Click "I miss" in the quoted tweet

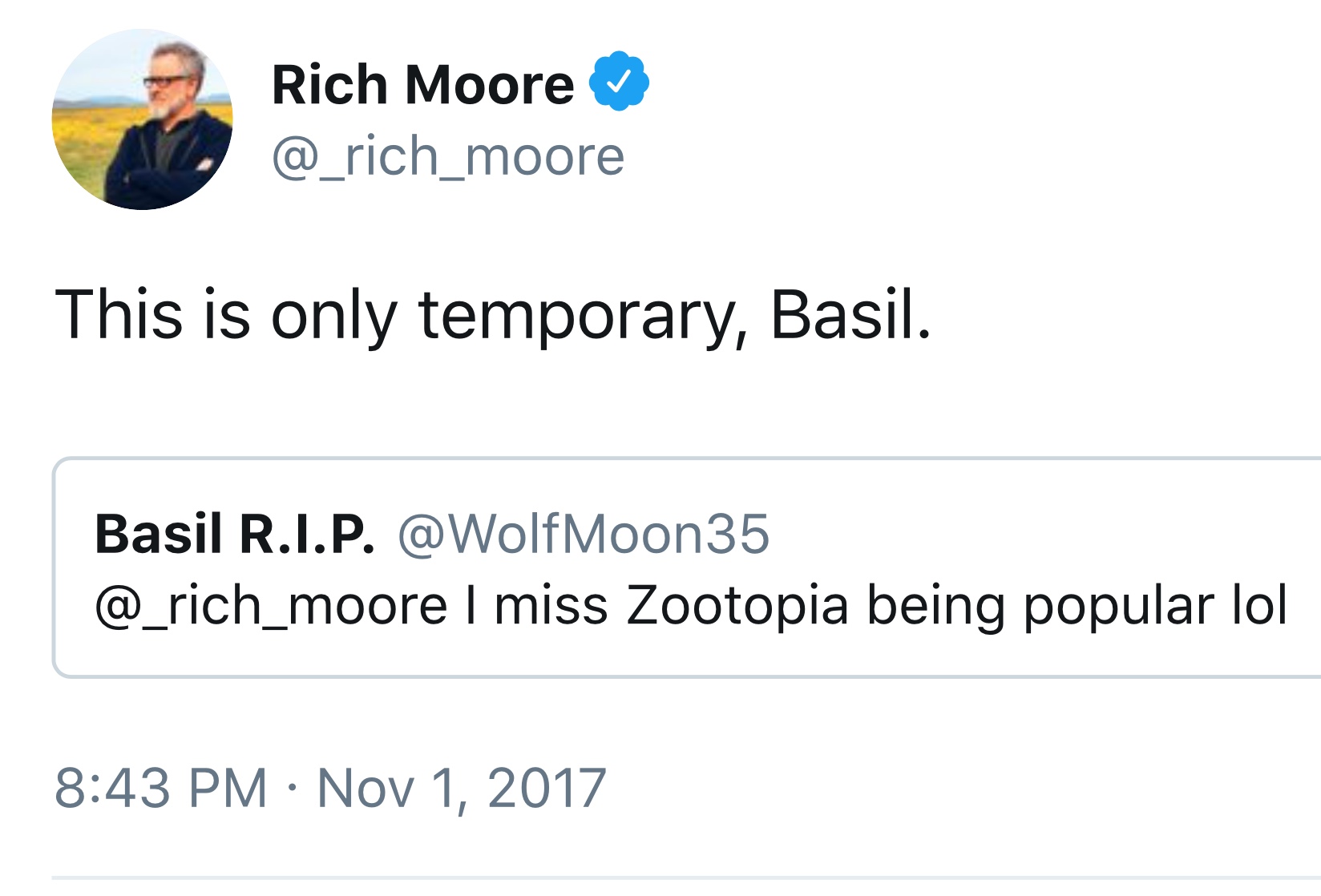coord(537,605)
